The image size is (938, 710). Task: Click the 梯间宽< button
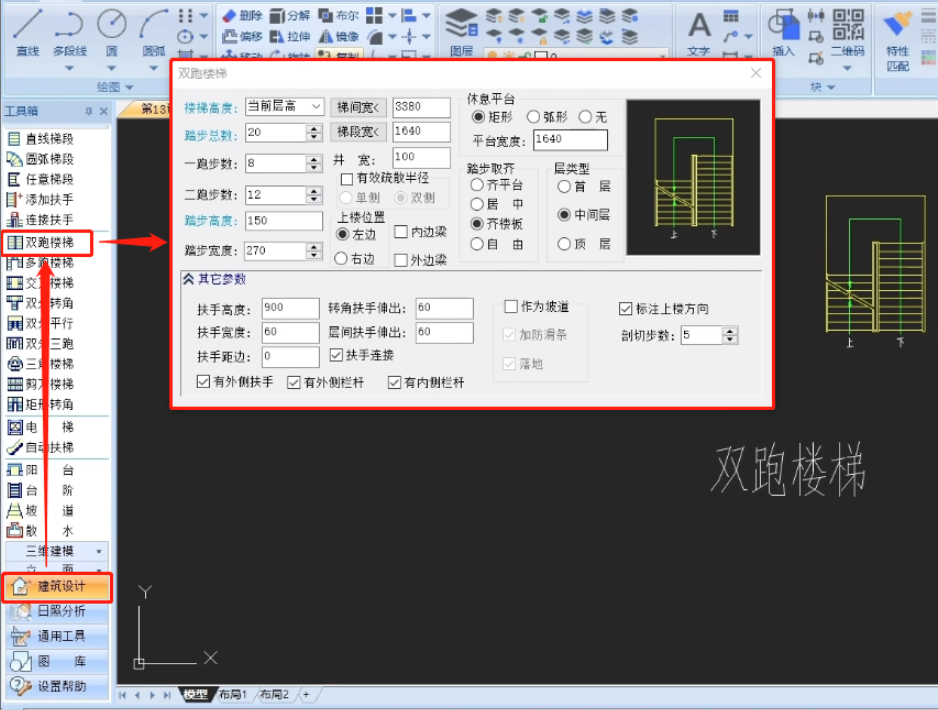coord(358,107)
